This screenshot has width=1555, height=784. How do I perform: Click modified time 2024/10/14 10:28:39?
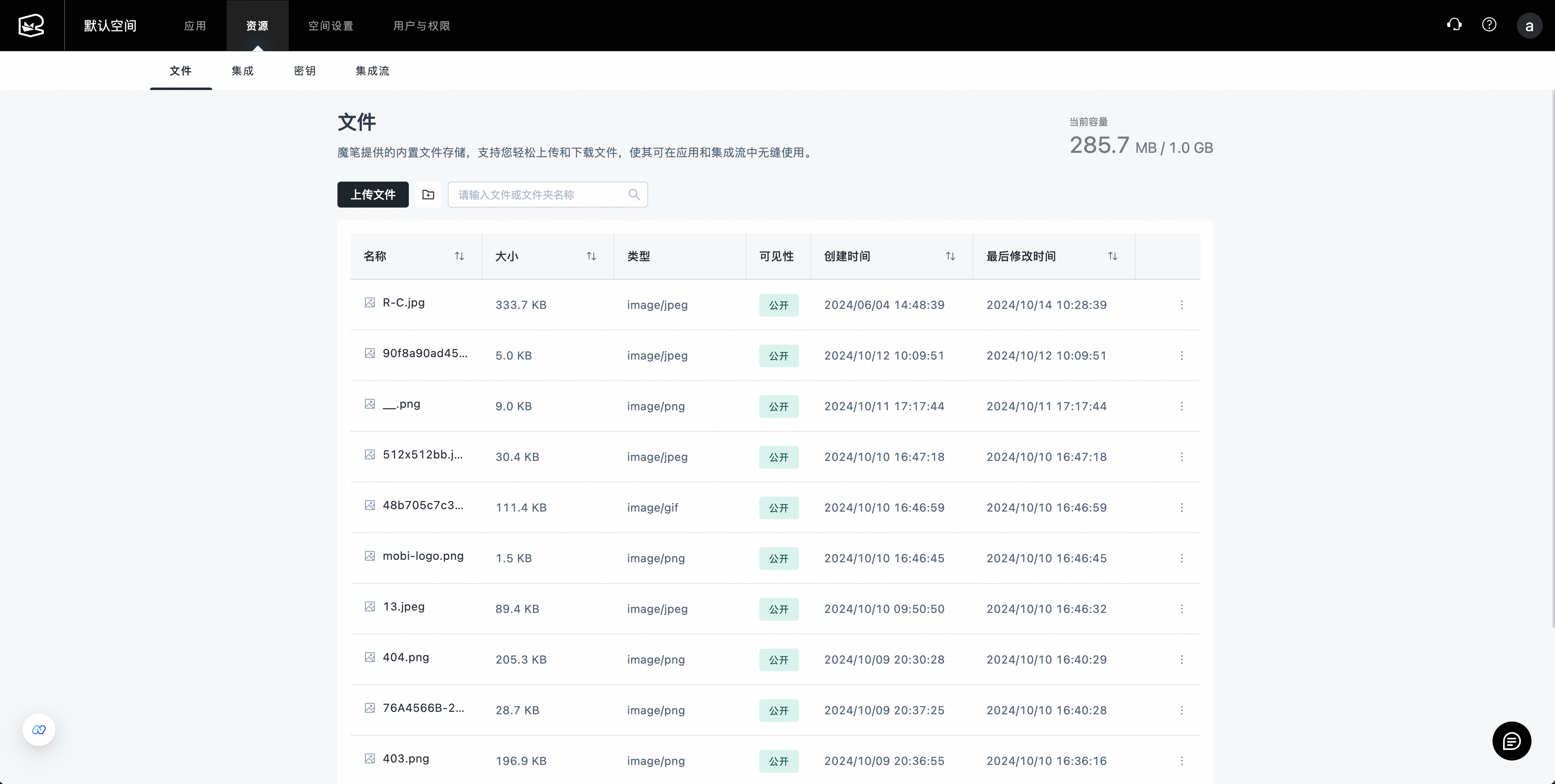[1047, 305]
